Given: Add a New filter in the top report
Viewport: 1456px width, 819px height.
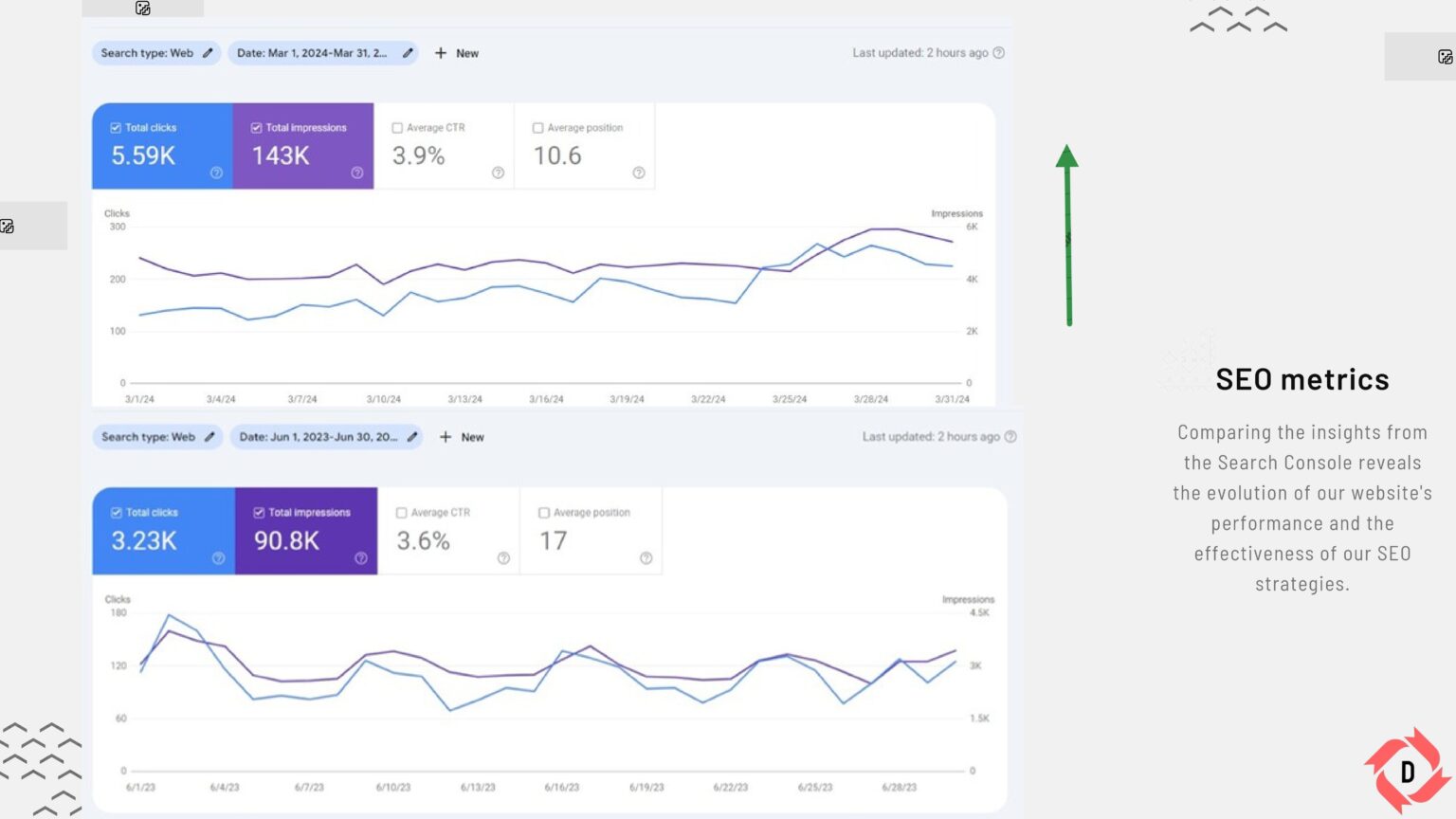Looking at the screenshot, I should pos(457,53).
